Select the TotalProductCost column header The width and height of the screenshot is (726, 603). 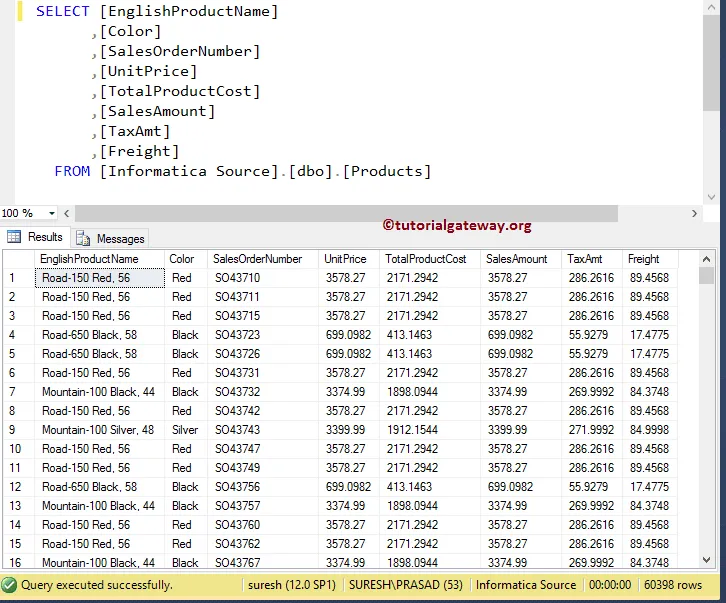pos(430,259)
